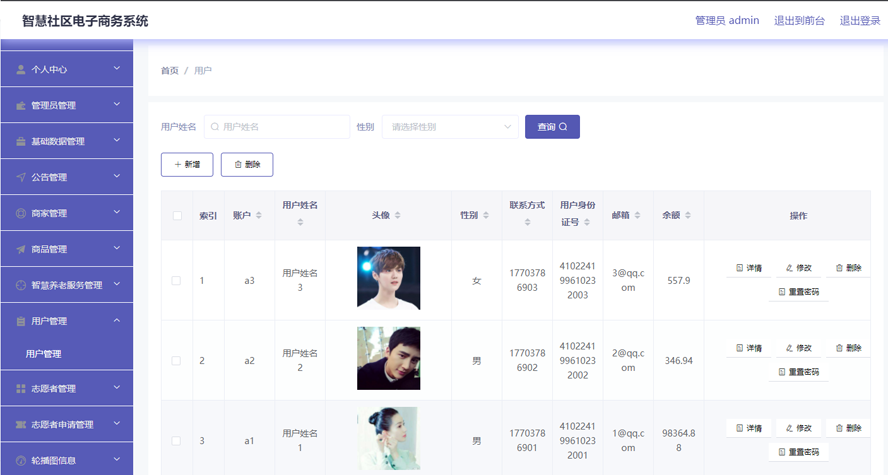Click the sort arrows beside 余额 column
The height and width of the screenshot is (475, 888).
tap(688, 216)
